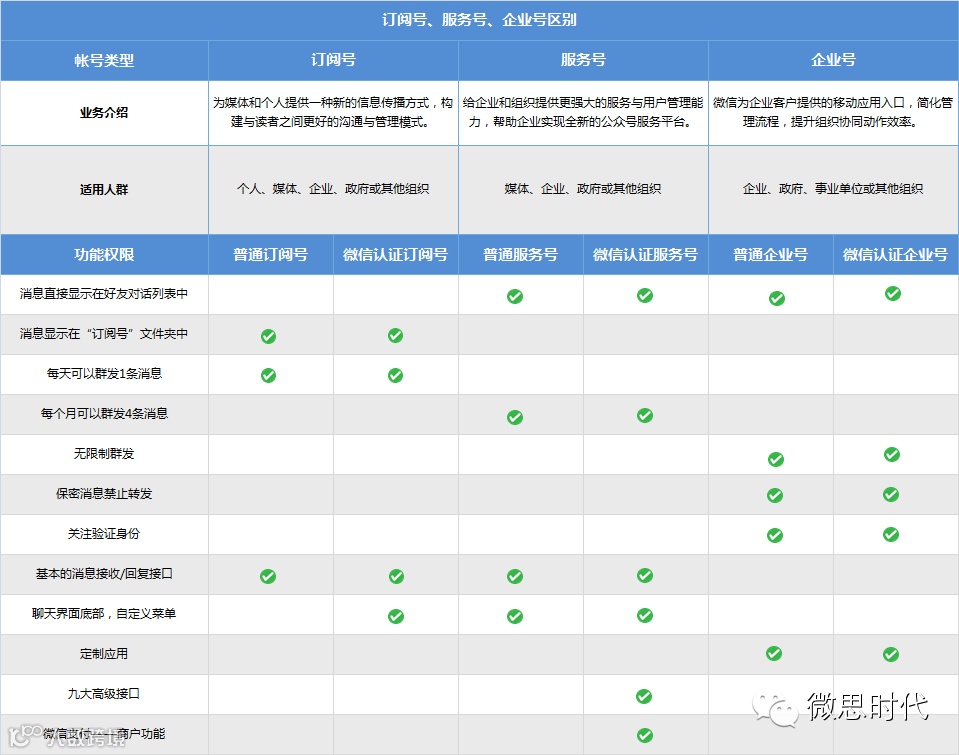This screenshot has width=959, height=755.
Task: Click 微信认证订阅号 checkmark in 基本的消息接收/回复接口 row
Action: pyautogui.click(x=396, y=576)
